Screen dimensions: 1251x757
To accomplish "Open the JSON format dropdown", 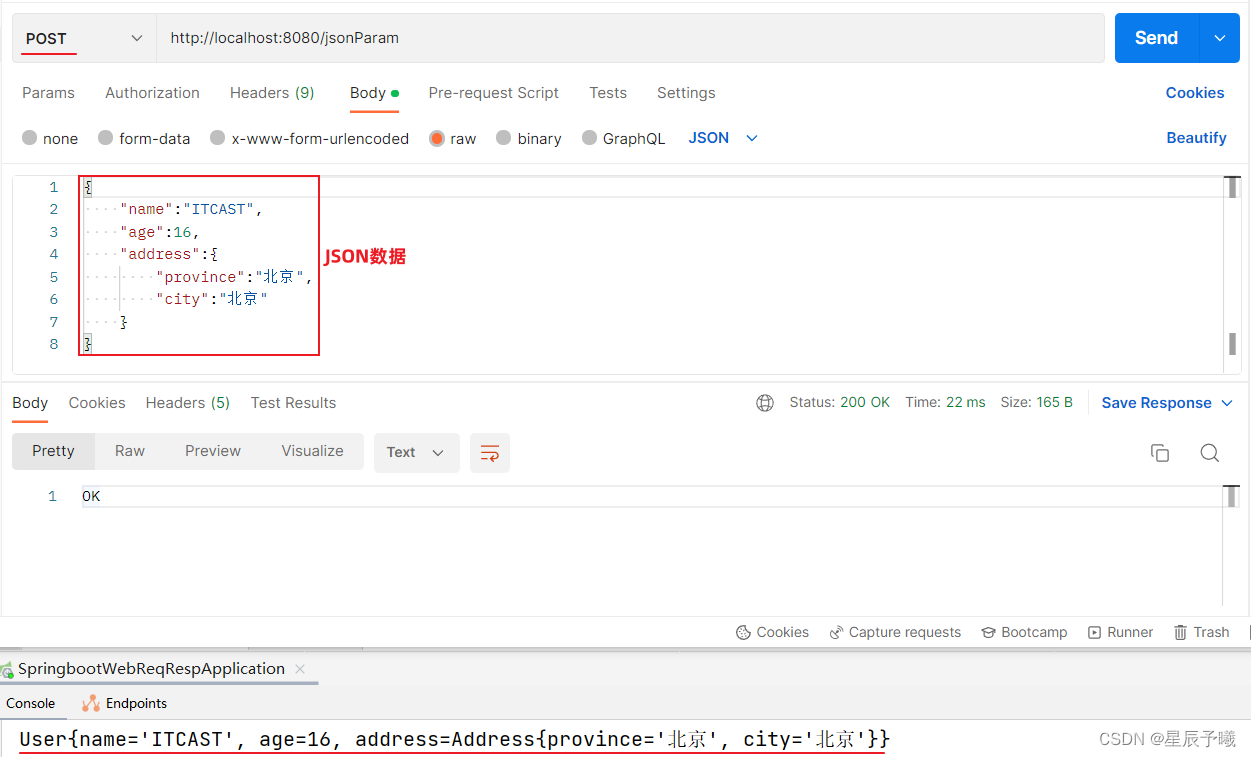I will tap(723, 138).
